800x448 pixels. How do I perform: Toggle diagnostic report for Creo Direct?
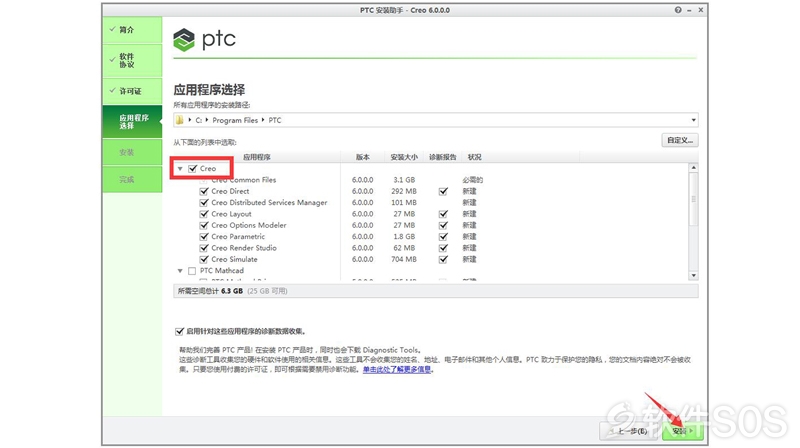tap(443, 191)
